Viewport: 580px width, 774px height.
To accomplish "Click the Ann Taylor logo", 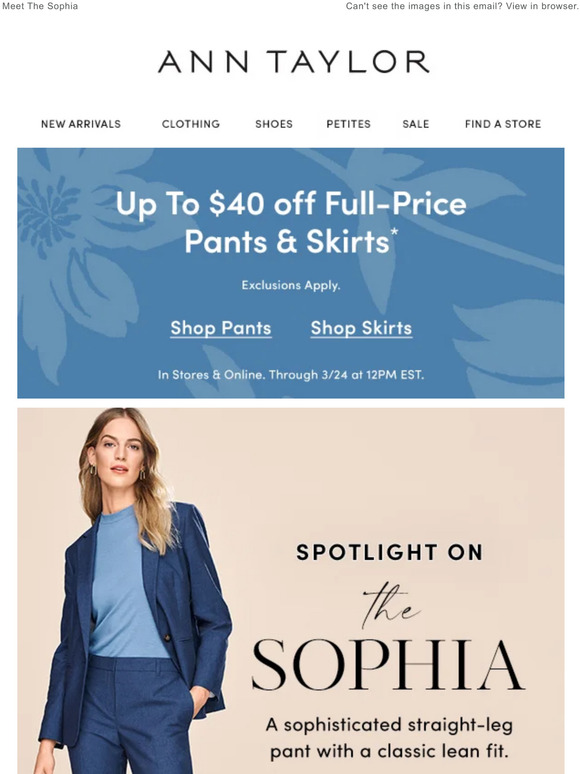I will 293,62.
